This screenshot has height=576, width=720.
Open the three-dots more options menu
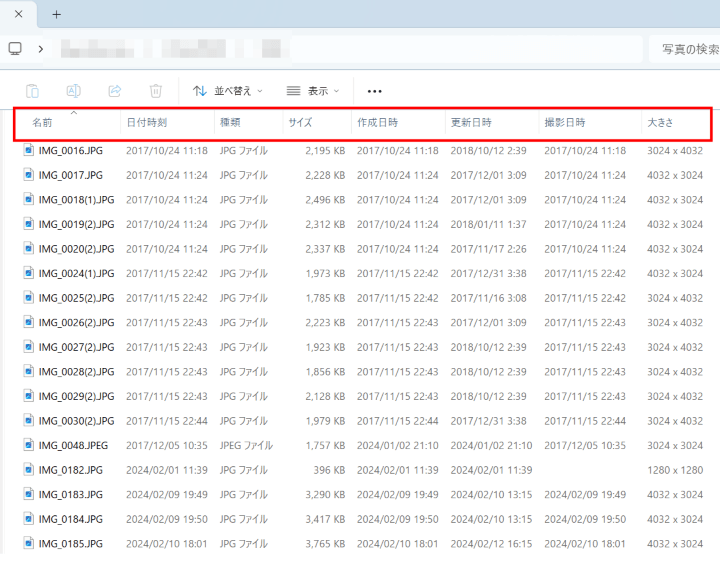click(374, 91)
